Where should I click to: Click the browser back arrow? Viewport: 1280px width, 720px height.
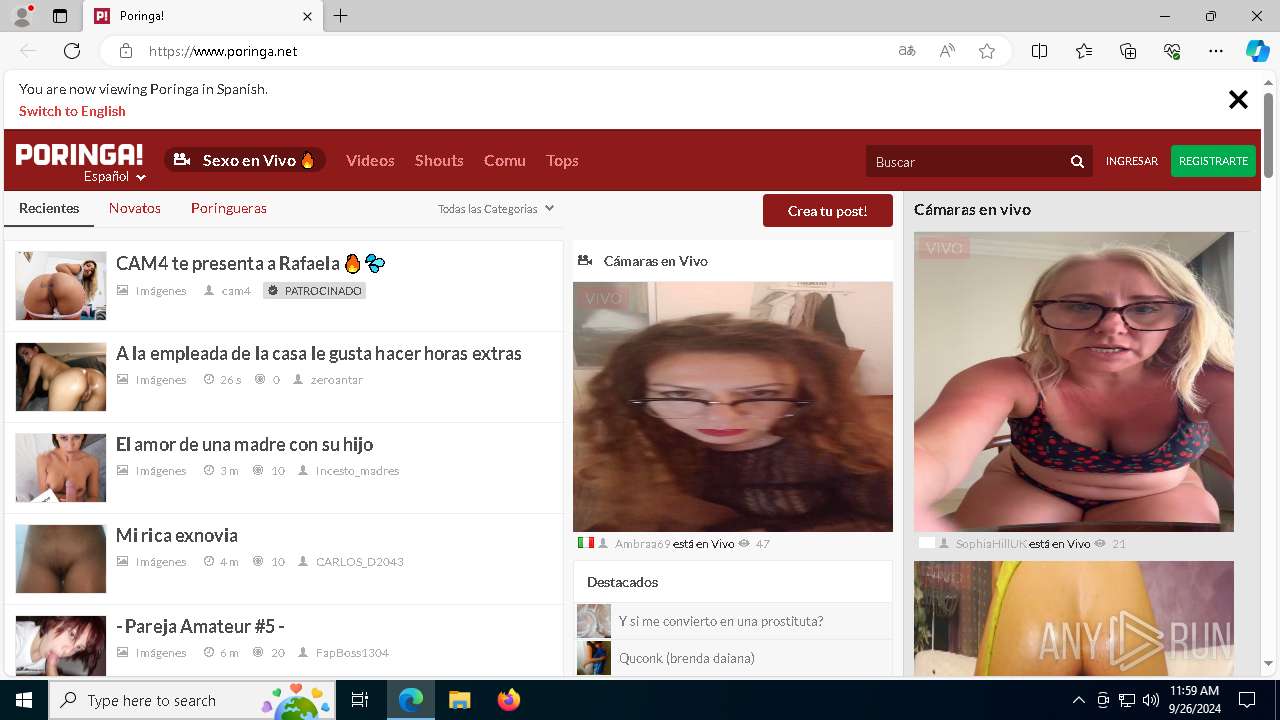point(28,51)
